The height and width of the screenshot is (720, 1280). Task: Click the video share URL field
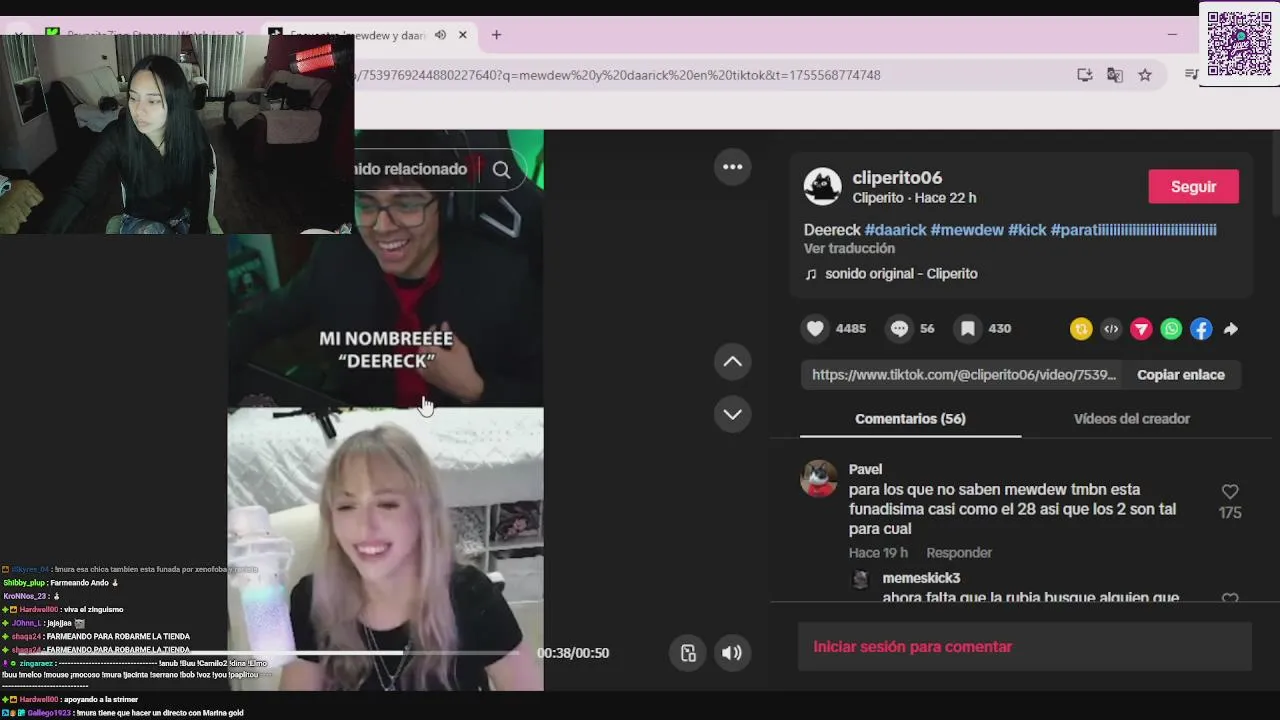964,375
